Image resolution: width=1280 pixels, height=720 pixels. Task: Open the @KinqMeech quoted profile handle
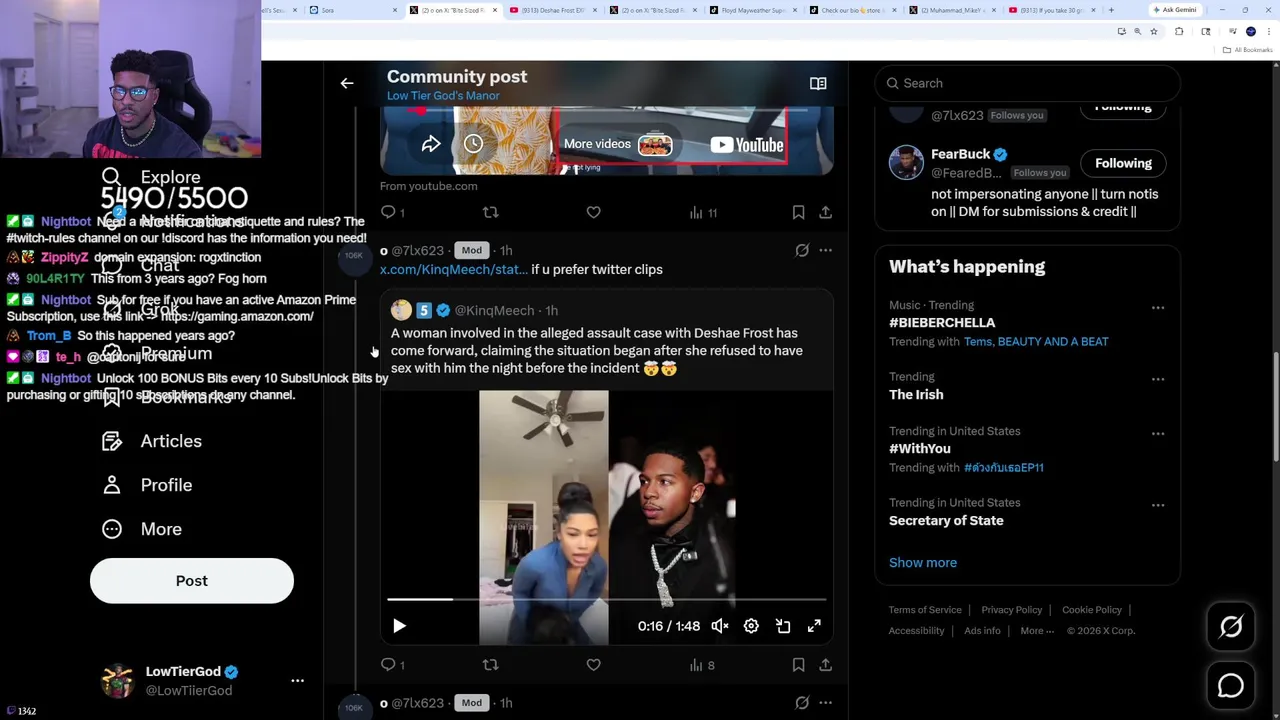[494, 310]
